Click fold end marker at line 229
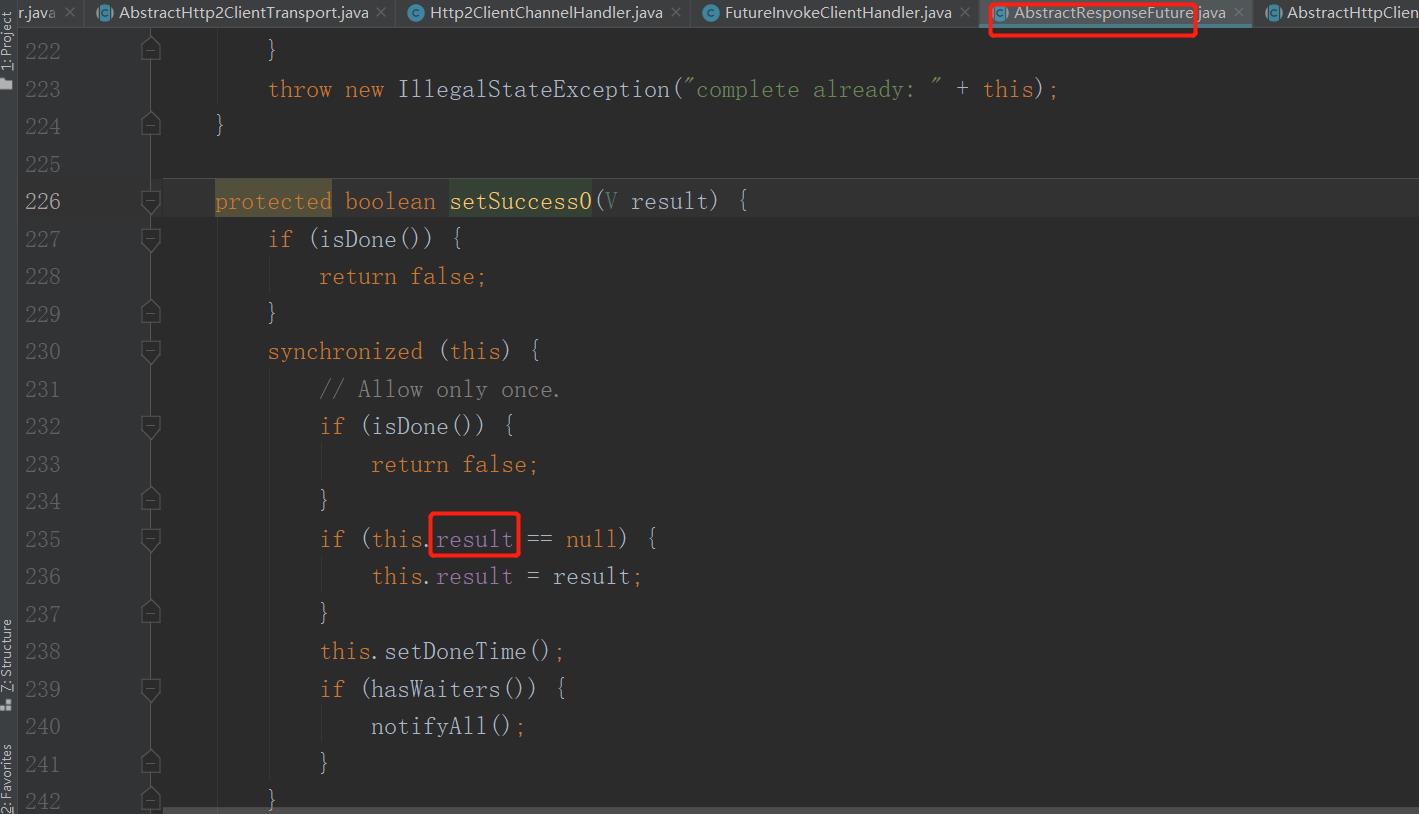This screenshot has height=814, width=1419. [151, 314]
